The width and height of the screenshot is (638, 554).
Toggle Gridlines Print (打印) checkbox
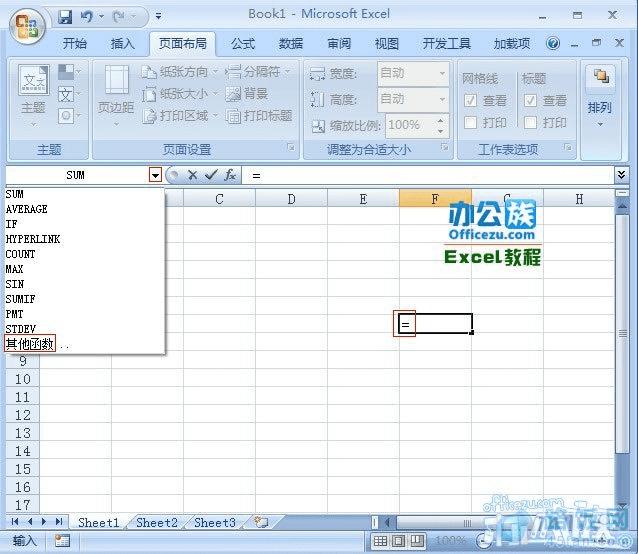470,122
